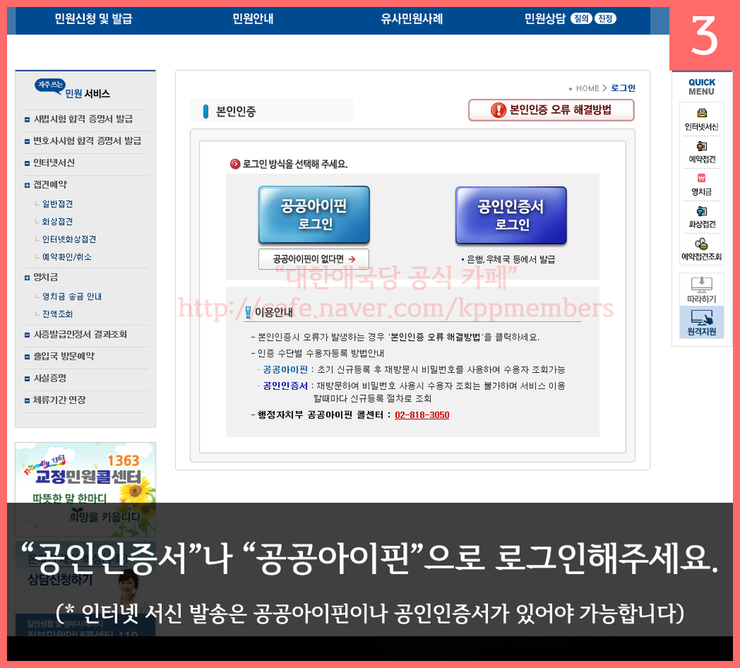The image size is (740, 668).
Task: Open 인터넷서신 in the left service menu
Action: tap(54, 162)
